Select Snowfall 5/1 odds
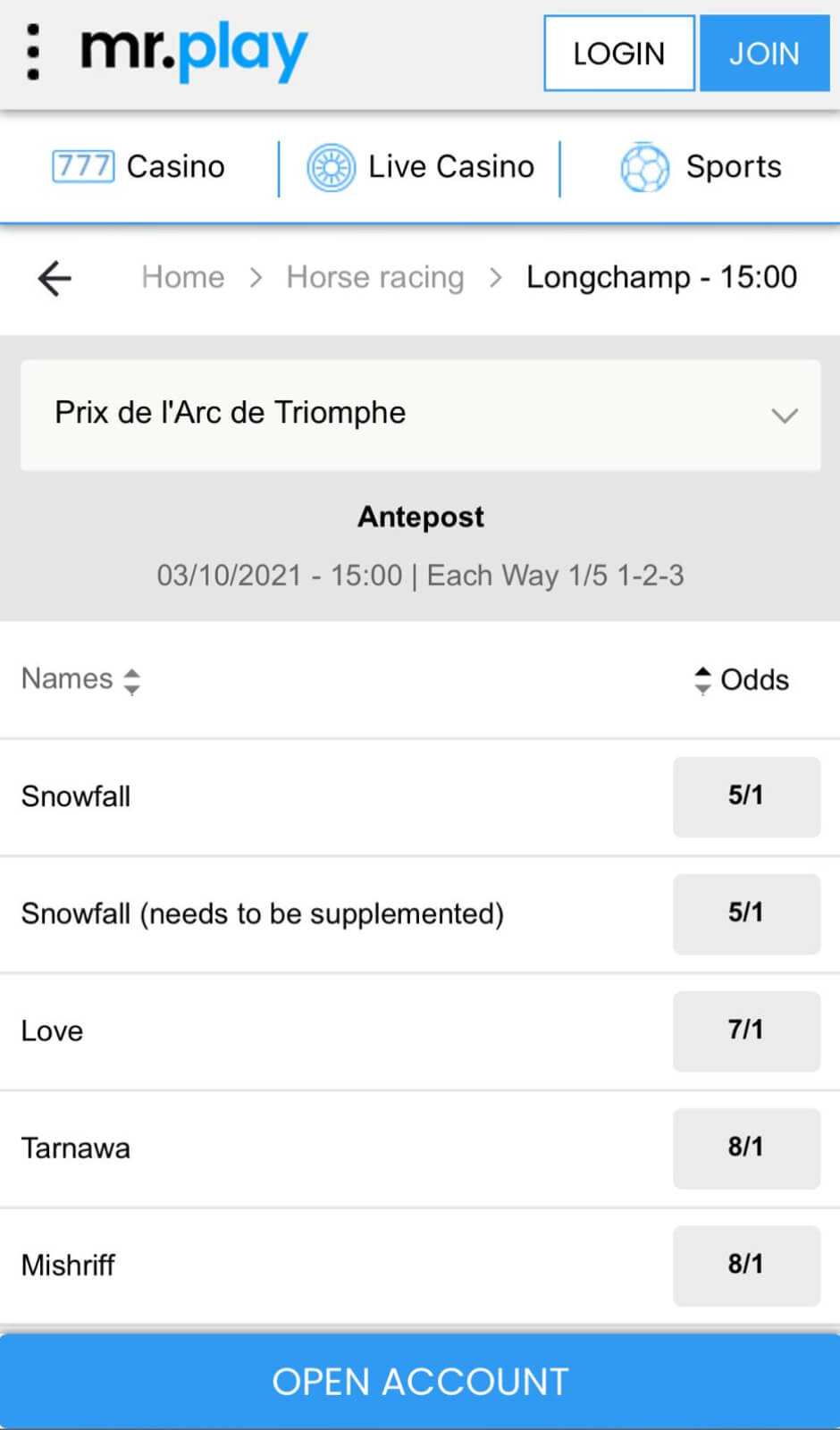Screen dimensions: 840x1430 [745, 796]
